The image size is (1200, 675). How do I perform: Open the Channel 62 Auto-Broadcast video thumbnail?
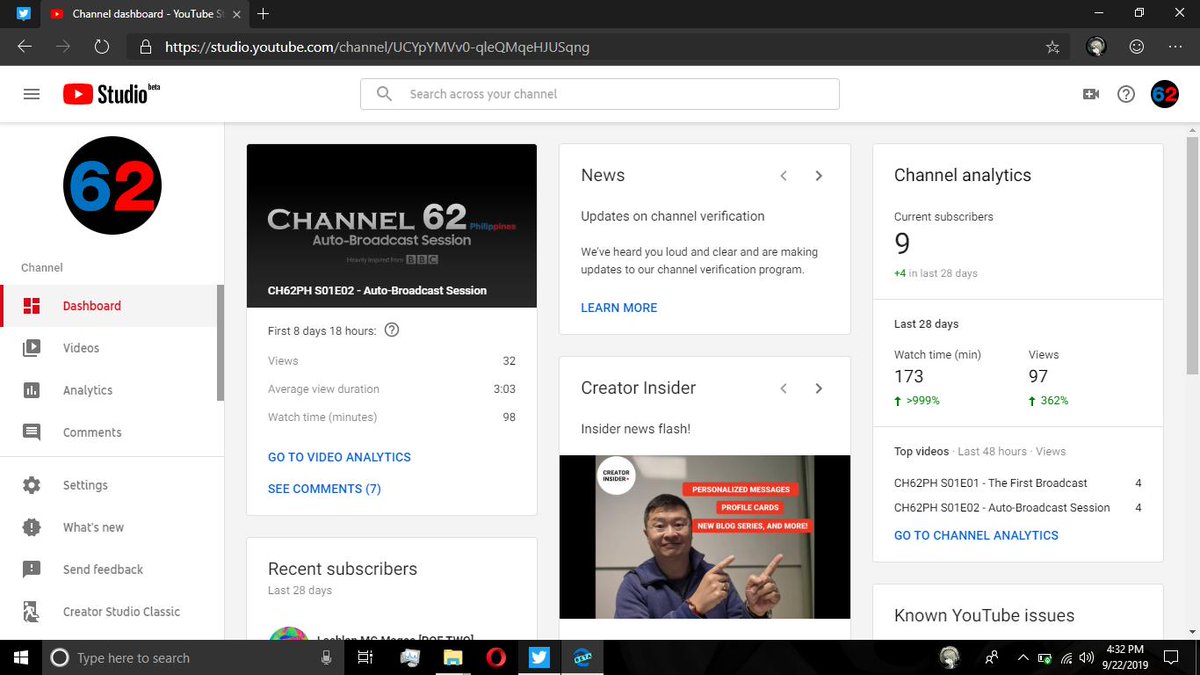(x=391, y=225)
